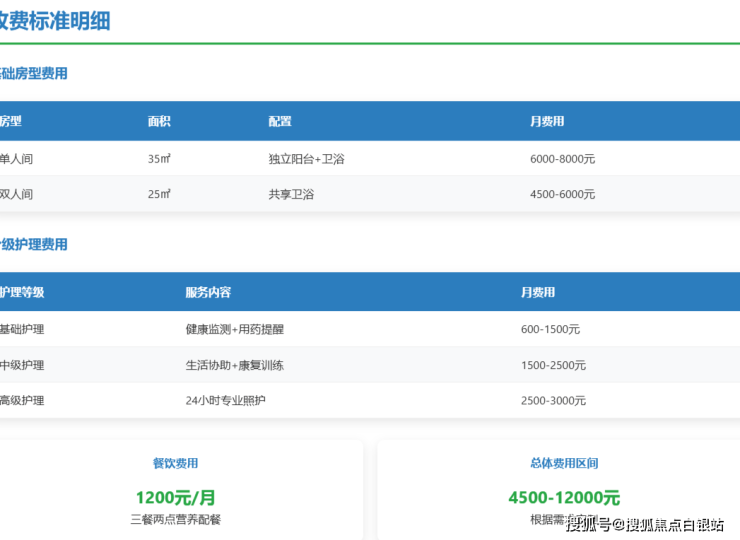
Task: Click 月费用 header in the room type table
Action: pos(547,121)
